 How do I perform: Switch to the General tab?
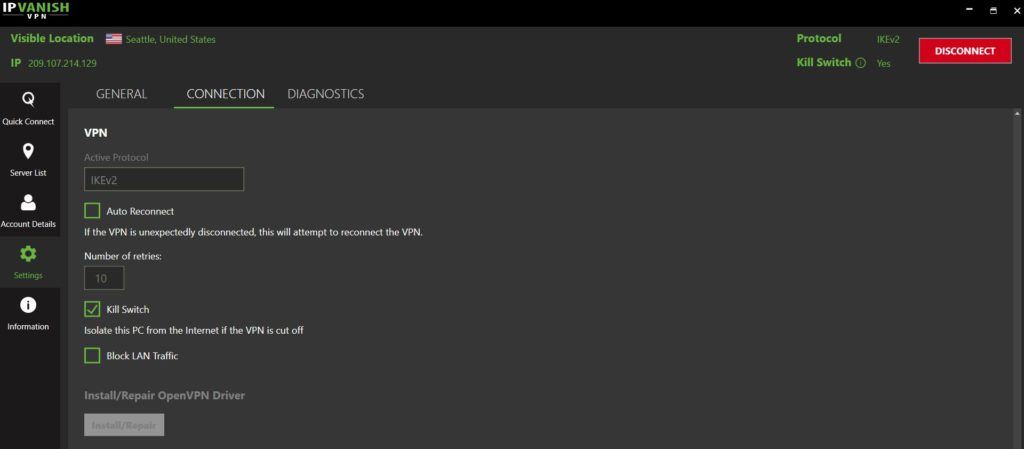(x=121, y=94)
